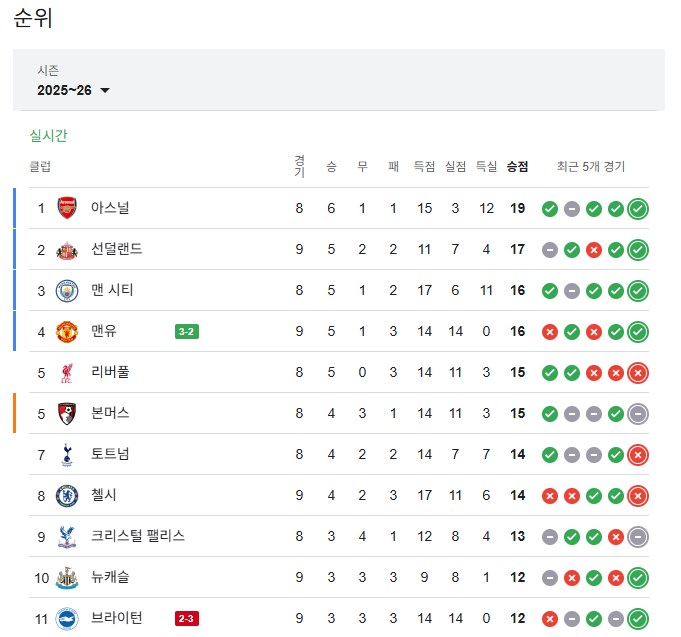Image resolution: width=681 pixels, height=637 pixels.
Task: Click the Newcastle club crest icon
Action: (67, 577)
